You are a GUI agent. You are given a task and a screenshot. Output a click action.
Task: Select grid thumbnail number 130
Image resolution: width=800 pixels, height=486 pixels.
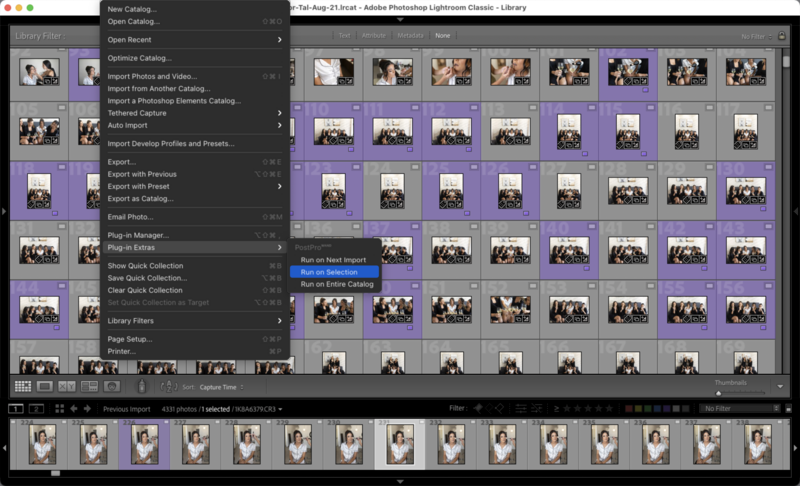click(745, 191)
